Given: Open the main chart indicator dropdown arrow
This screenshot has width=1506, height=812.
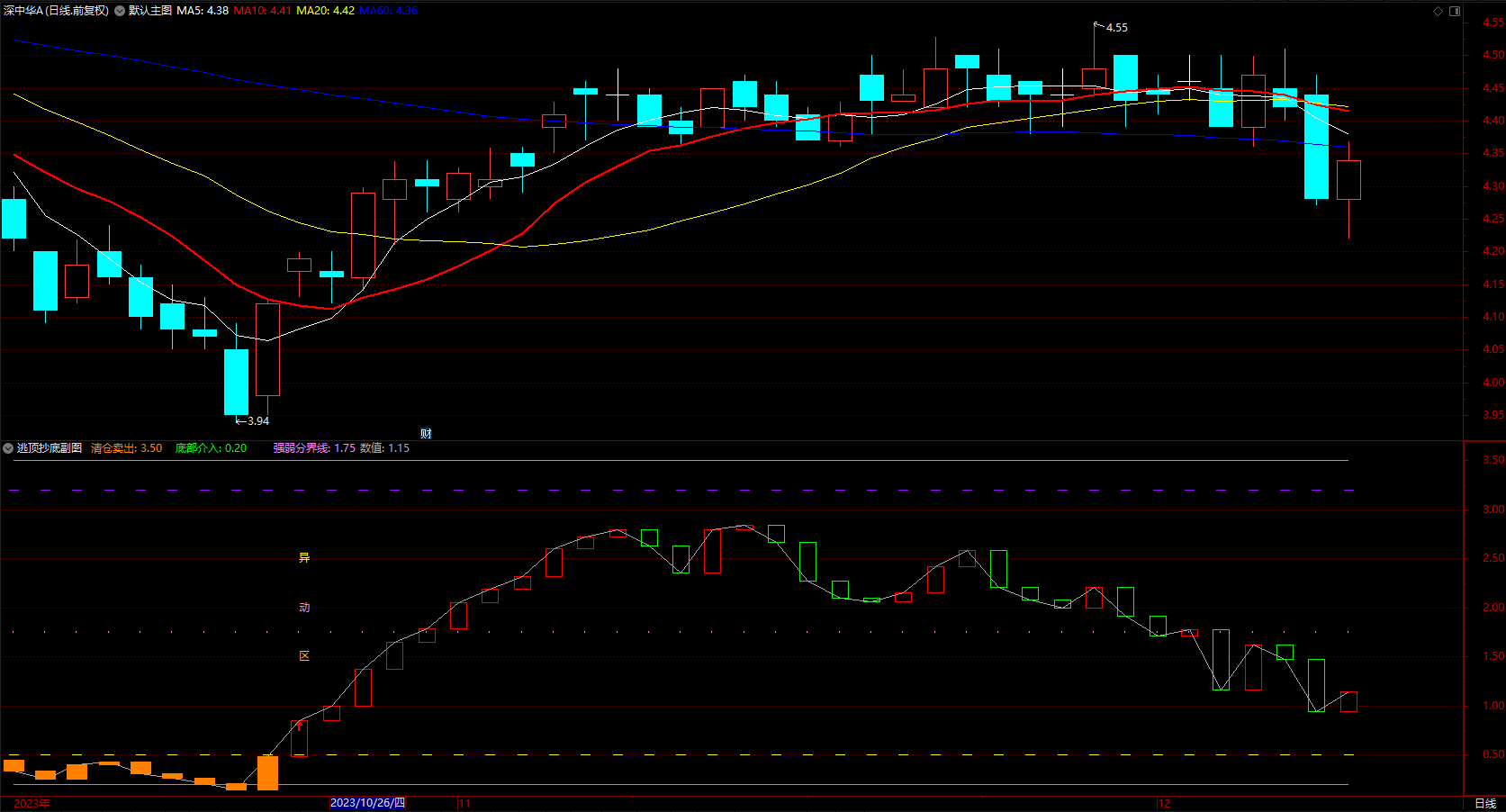Looking at the screenshot, I should pyautogui.click(x=120, y=11).
